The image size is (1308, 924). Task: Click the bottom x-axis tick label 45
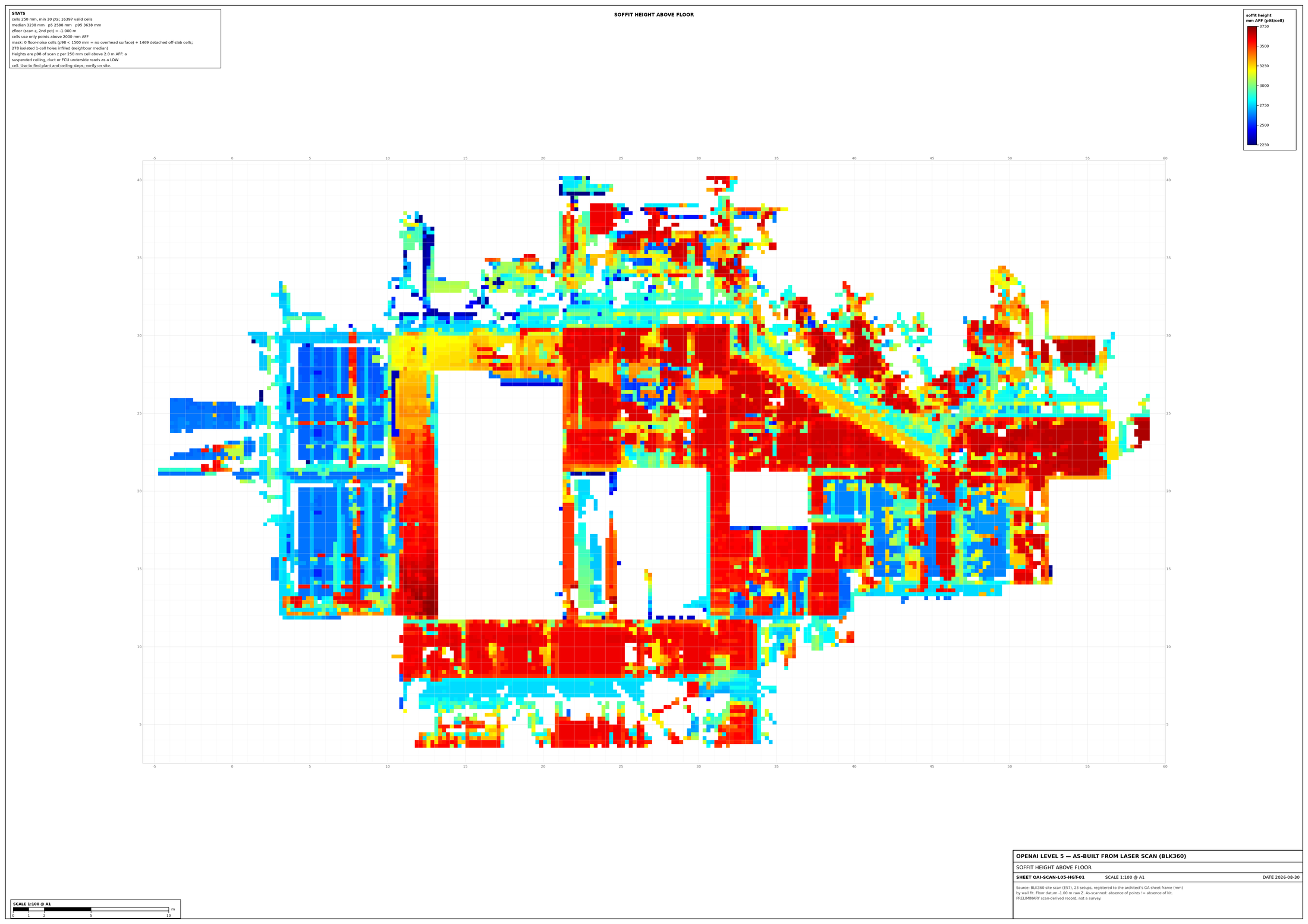click(x=932, y=766)
